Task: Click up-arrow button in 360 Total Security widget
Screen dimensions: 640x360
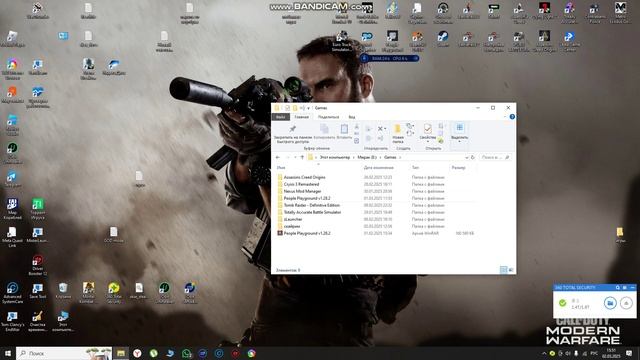Action: [626, 303]
